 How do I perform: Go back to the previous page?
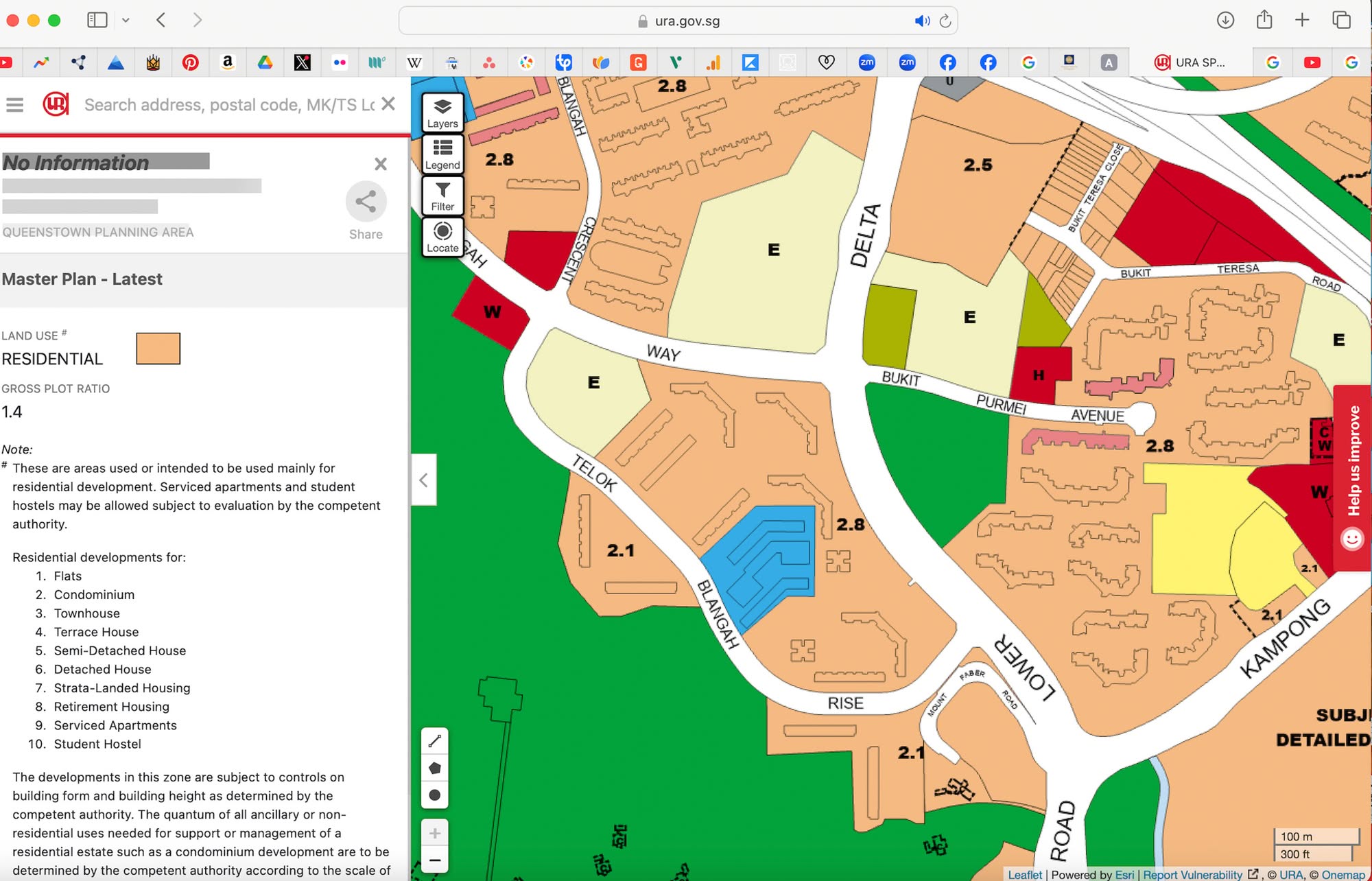tap(161, 20)
